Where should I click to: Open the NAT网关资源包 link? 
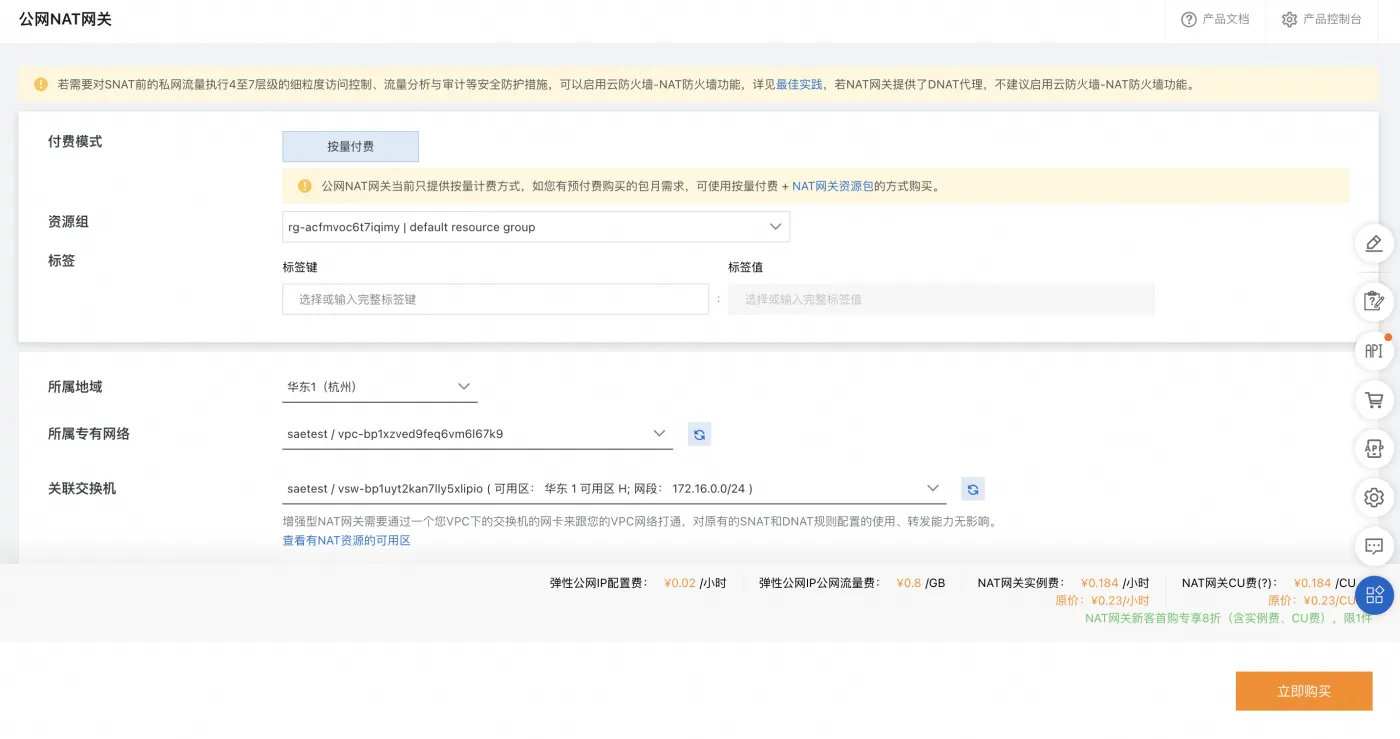833,186
